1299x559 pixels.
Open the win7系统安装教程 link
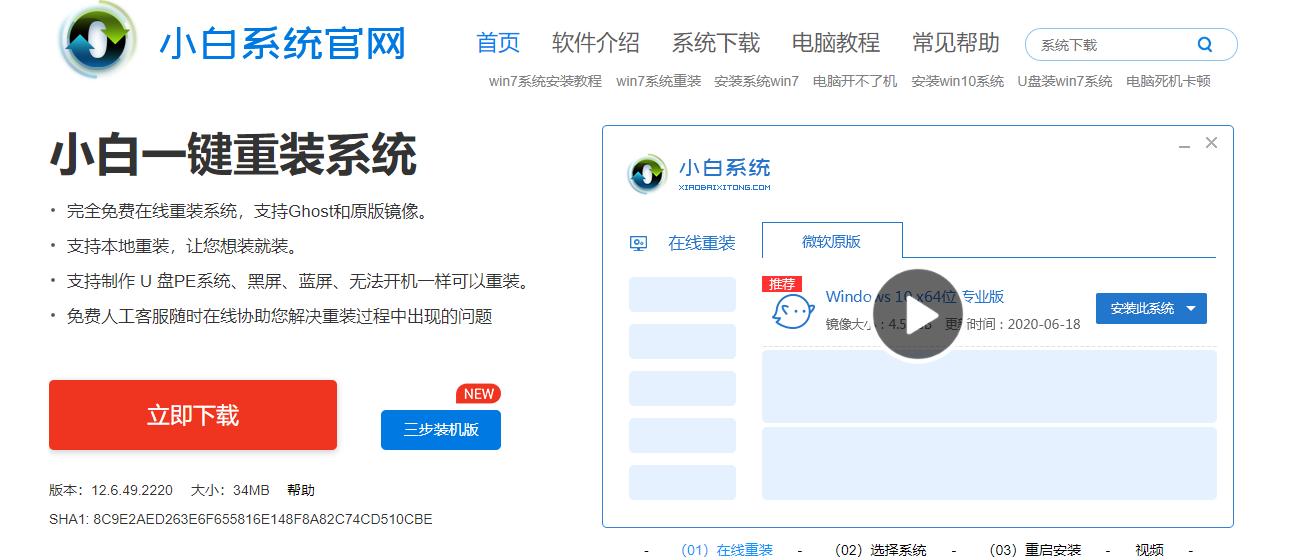click(545, 81)
